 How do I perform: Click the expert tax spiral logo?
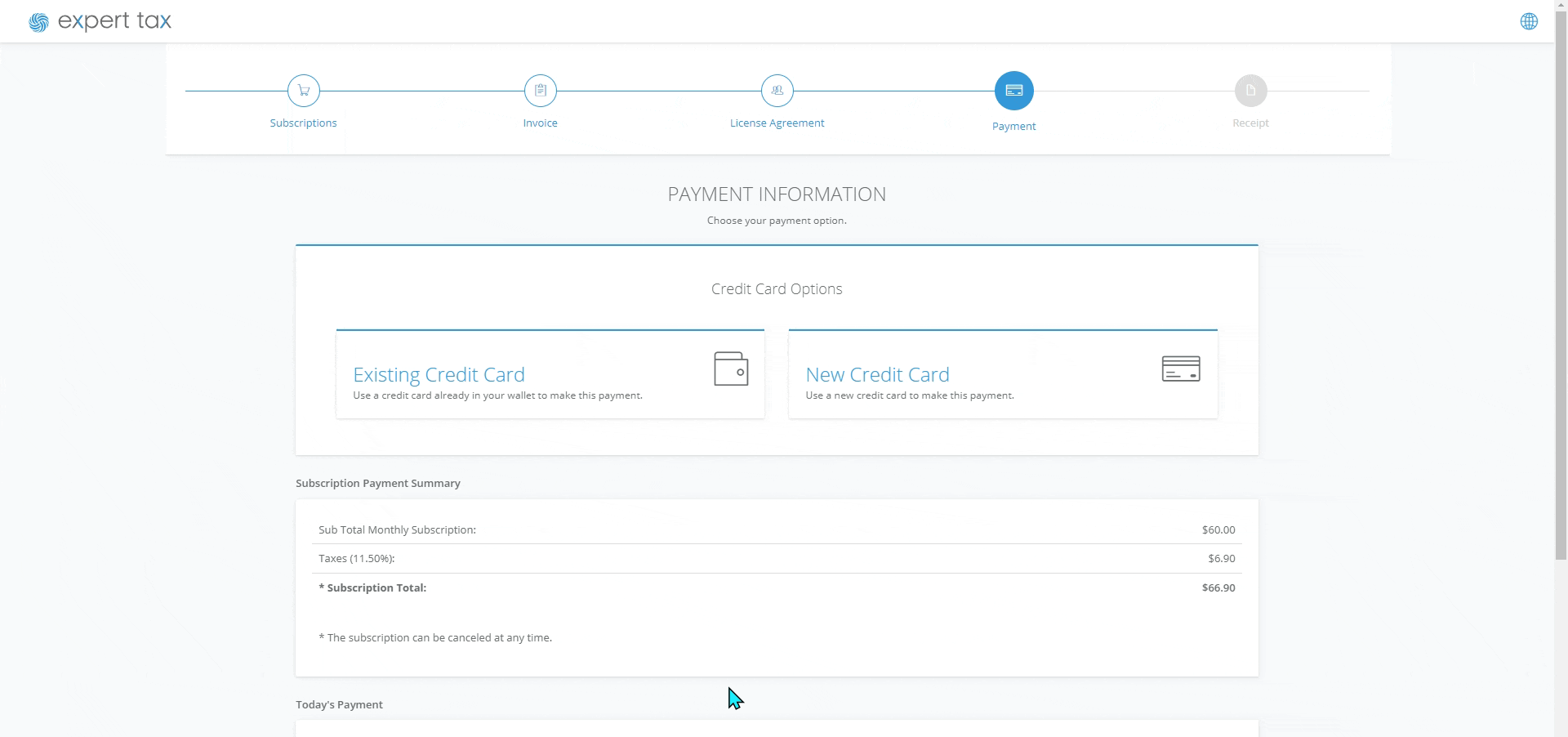pyautogui.click(x=38, y=21)
